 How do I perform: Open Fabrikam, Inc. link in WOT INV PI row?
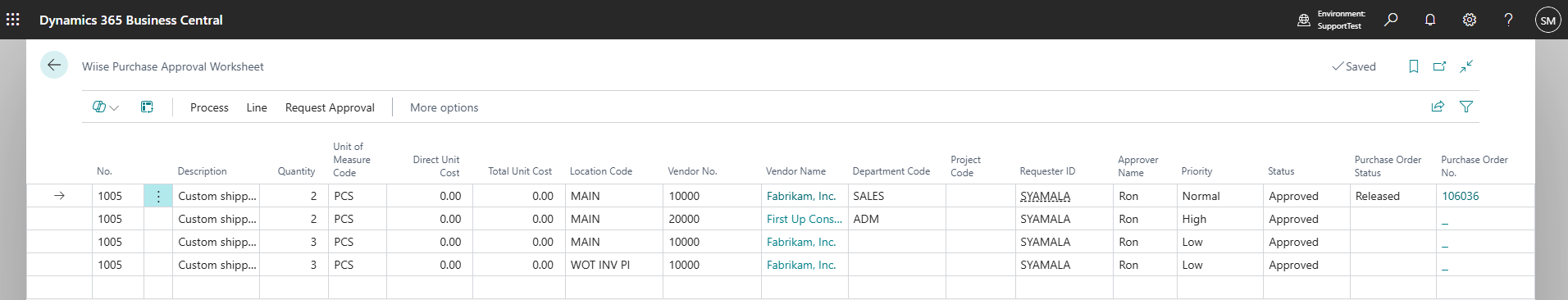click(801, 265)
